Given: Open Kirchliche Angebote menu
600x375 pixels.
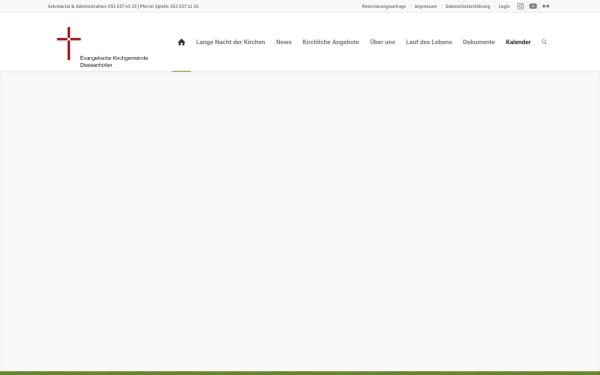Looking at the screenshot, I should click(x=331, y=42).
